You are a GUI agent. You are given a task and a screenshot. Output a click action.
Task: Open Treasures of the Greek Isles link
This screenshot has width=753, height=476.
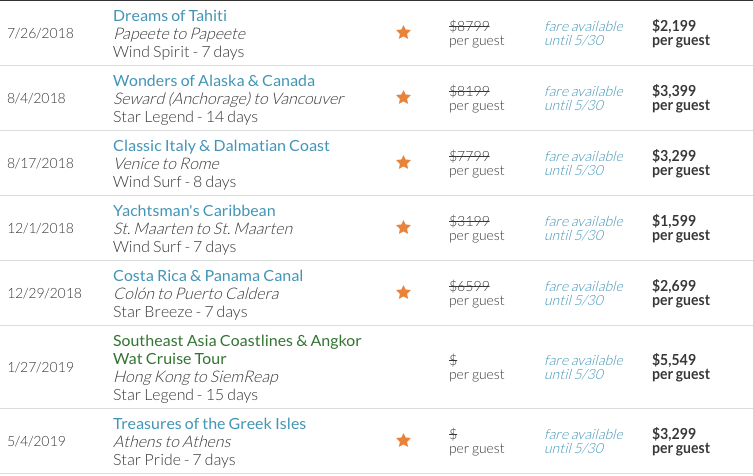tap(209, 423)
